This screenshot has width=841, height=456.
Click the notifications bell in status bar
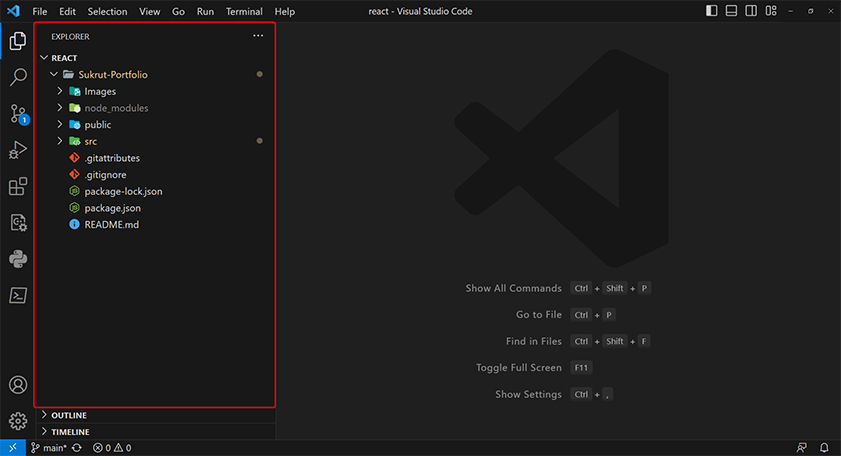point(824,448)
